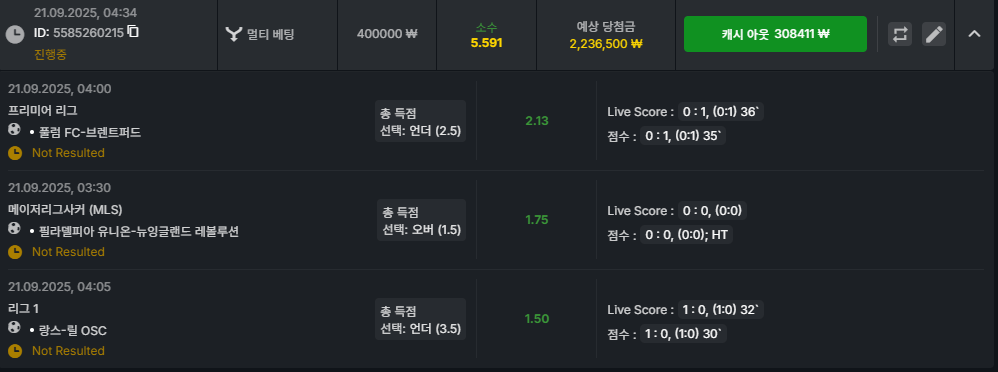The height and width of the screenshot is (372, 998).
Task: Click the swap arrows icon beside cash out
Action: tap(900, 34)
